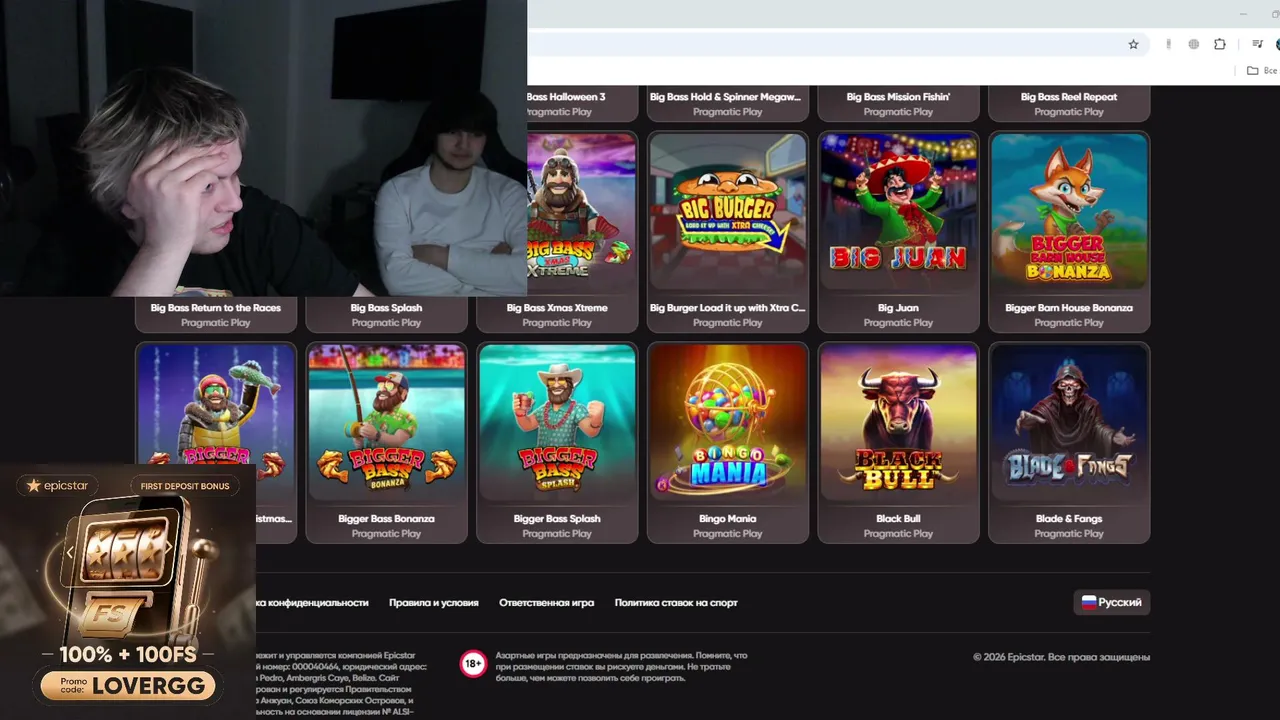1280x720 pixels.
Task: Click the Big Bass Return to the Races title
Action: [216, 308]
